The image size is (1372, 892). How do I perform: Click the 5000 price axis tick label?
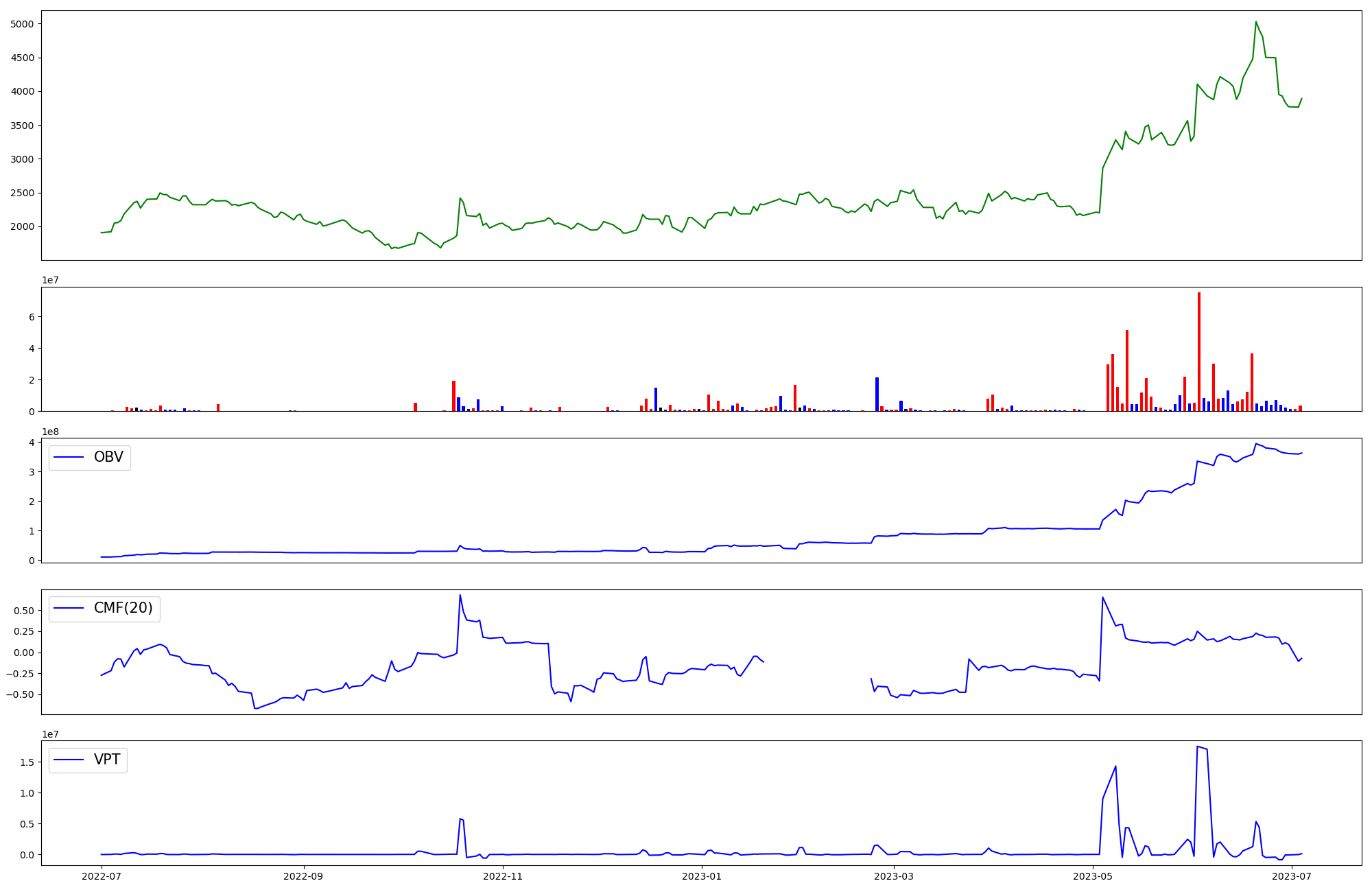[22, 24]
